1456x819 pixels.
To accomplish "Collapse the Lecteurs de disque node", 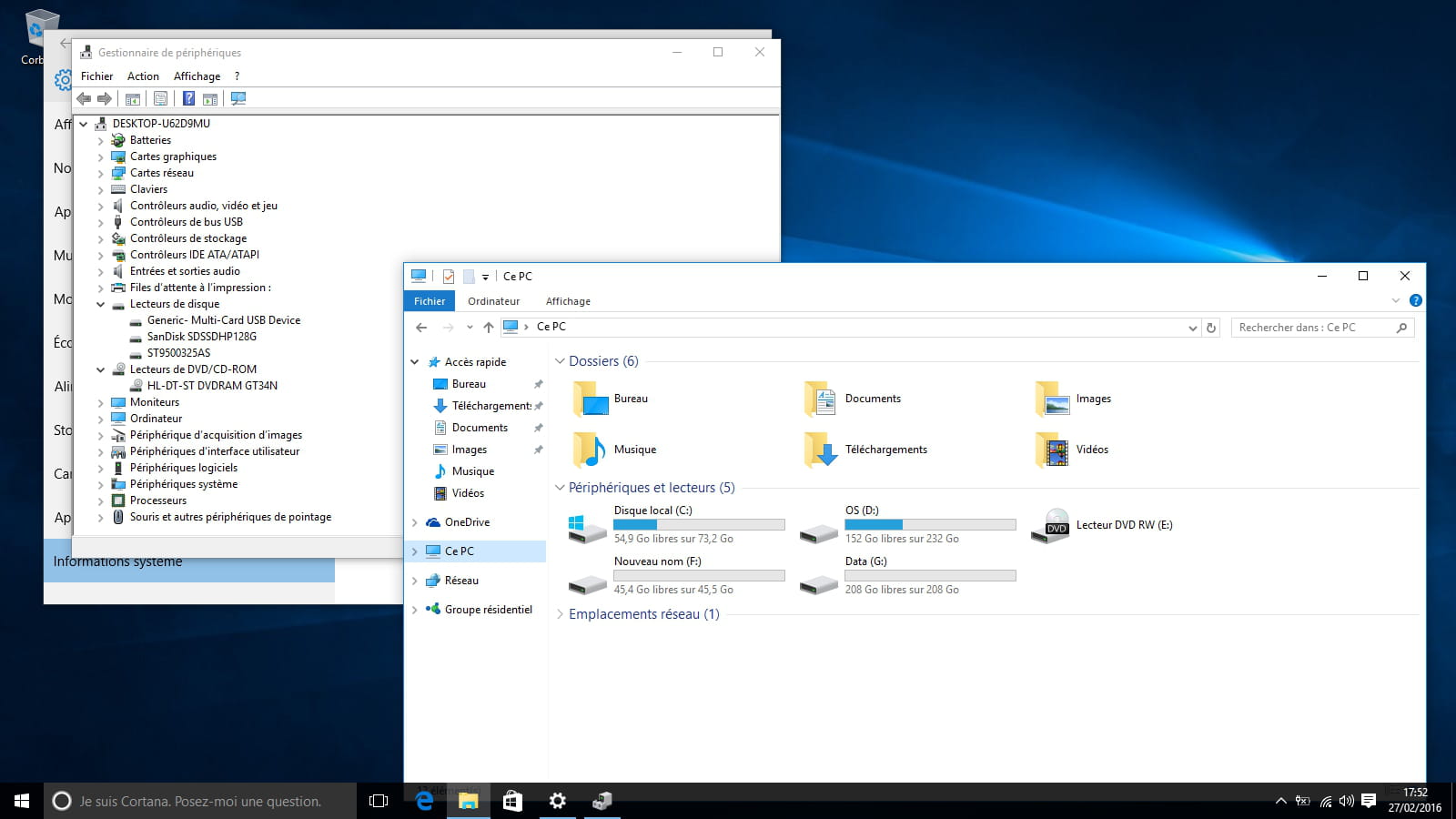I will tap(100, 305).
